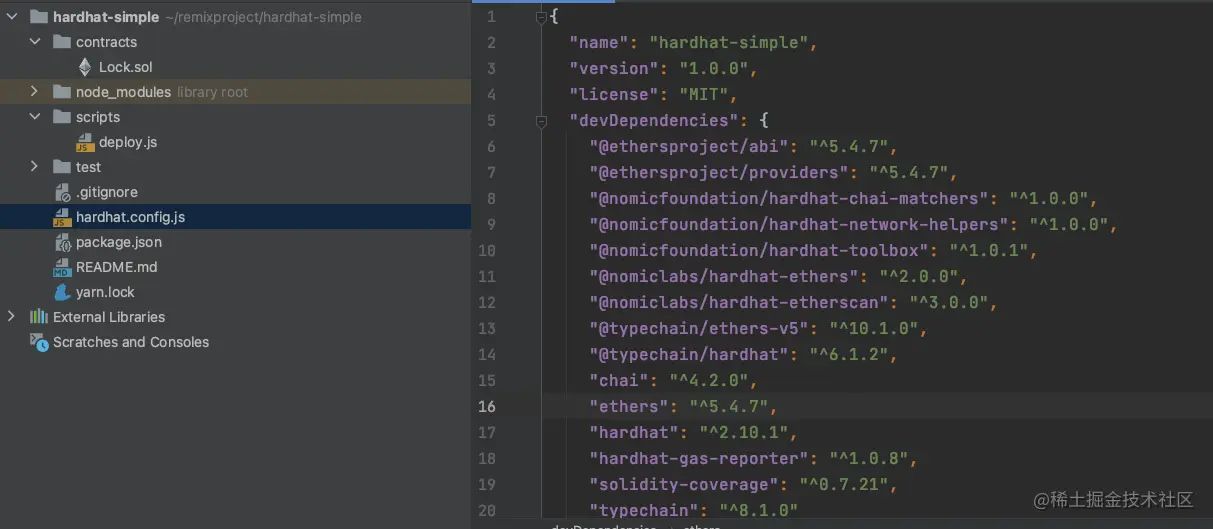The image size is (1213, 529).
Task: Click the markdown icon of README.md
Action: tap(62, 267)
